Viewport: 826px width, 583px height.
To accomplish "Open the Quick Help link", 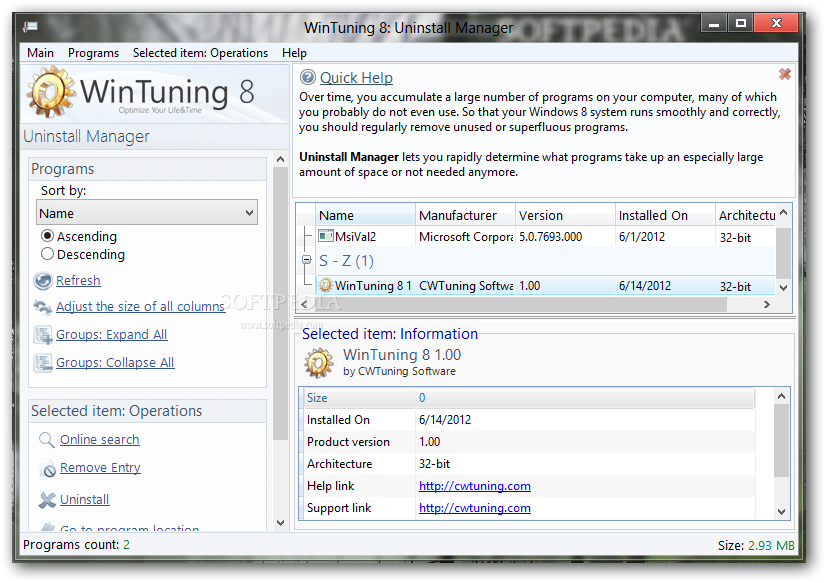I will [356, 77].
